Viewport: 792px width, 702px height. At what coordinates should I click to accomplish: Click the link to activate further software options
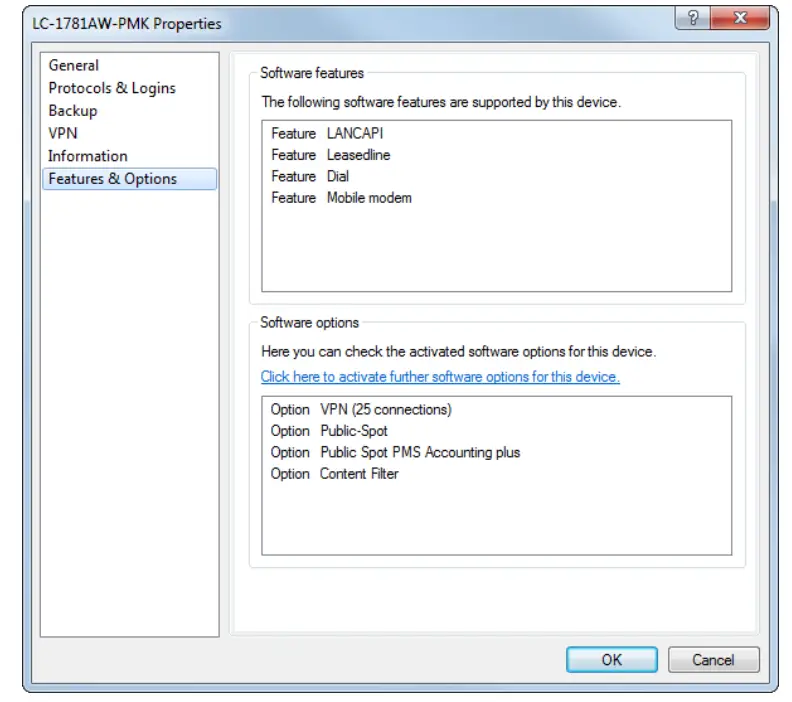pos(440,377)
